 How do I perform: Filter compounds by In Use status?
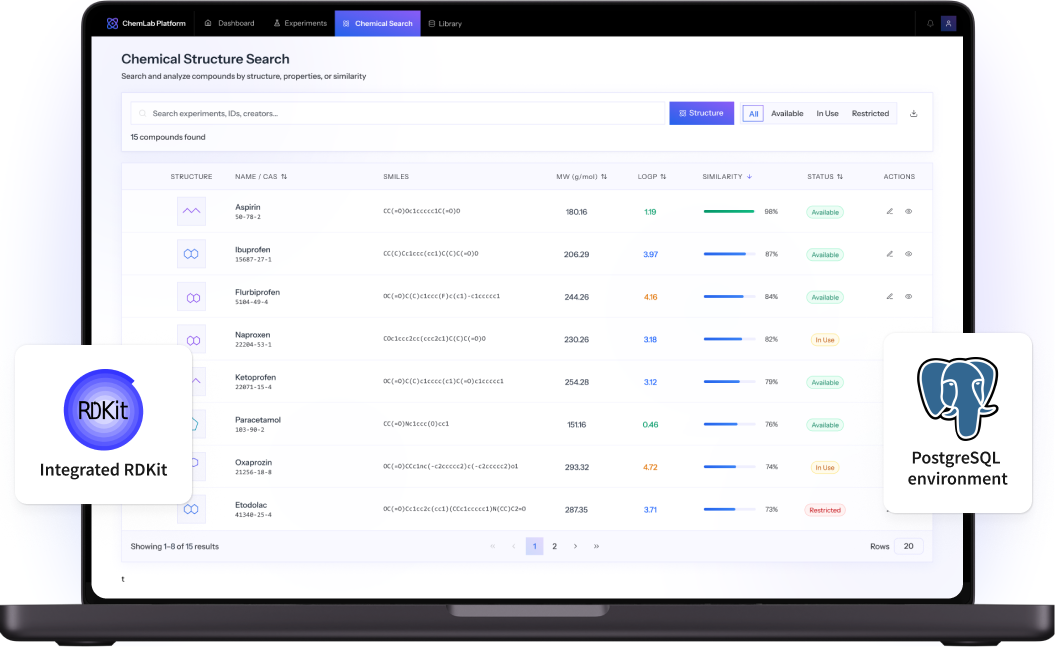click(828, 114)
